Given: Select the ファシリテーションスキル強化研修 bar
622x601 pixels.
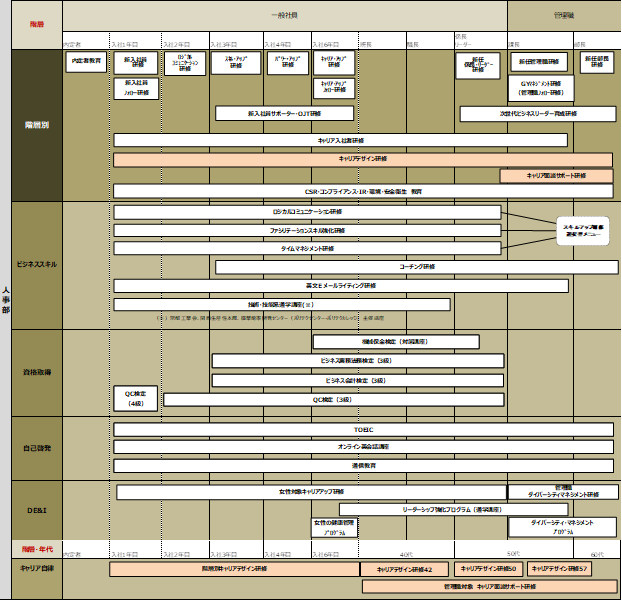Looking at the screenshot, I should tap(307, 230).
